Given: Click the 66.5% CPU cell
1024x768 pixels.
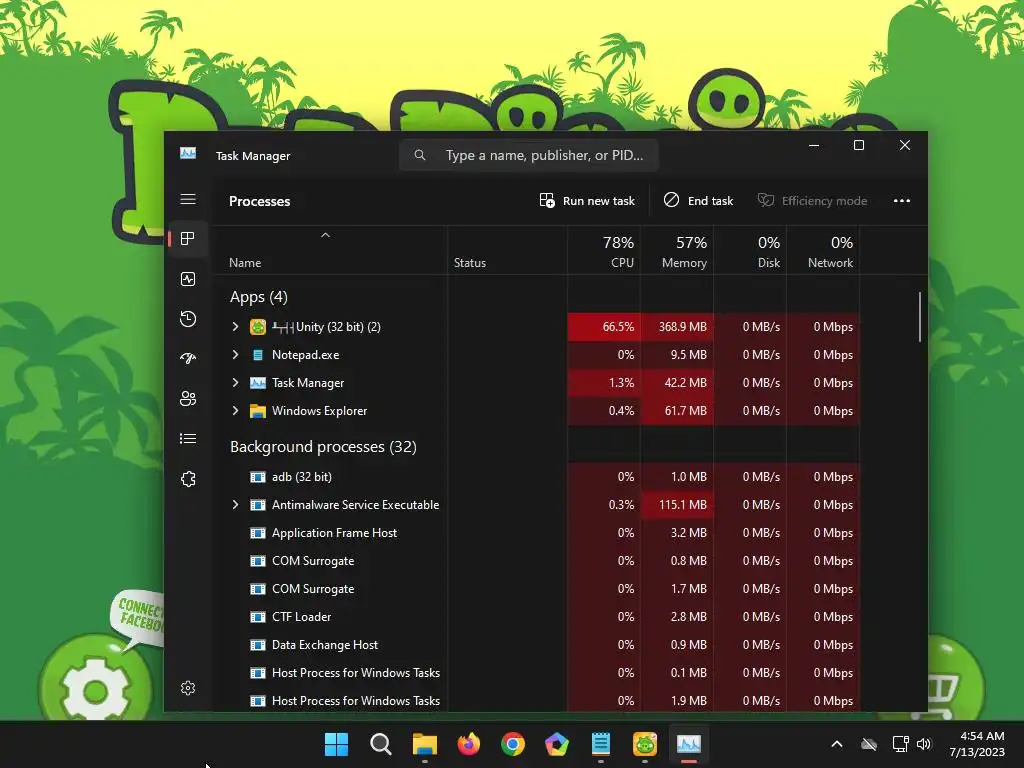Looking at the screenshot, I should [604, 327].
